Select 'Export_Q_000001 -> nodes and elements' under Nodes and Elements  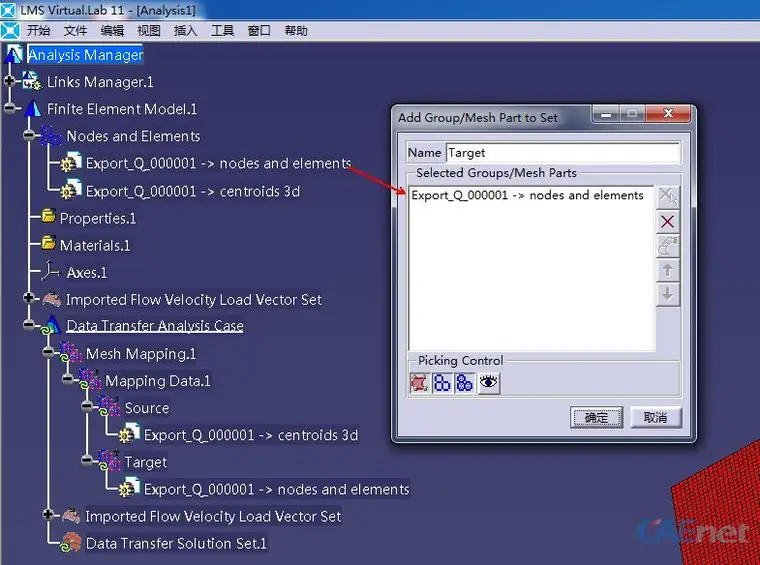[x=218, y=163]
